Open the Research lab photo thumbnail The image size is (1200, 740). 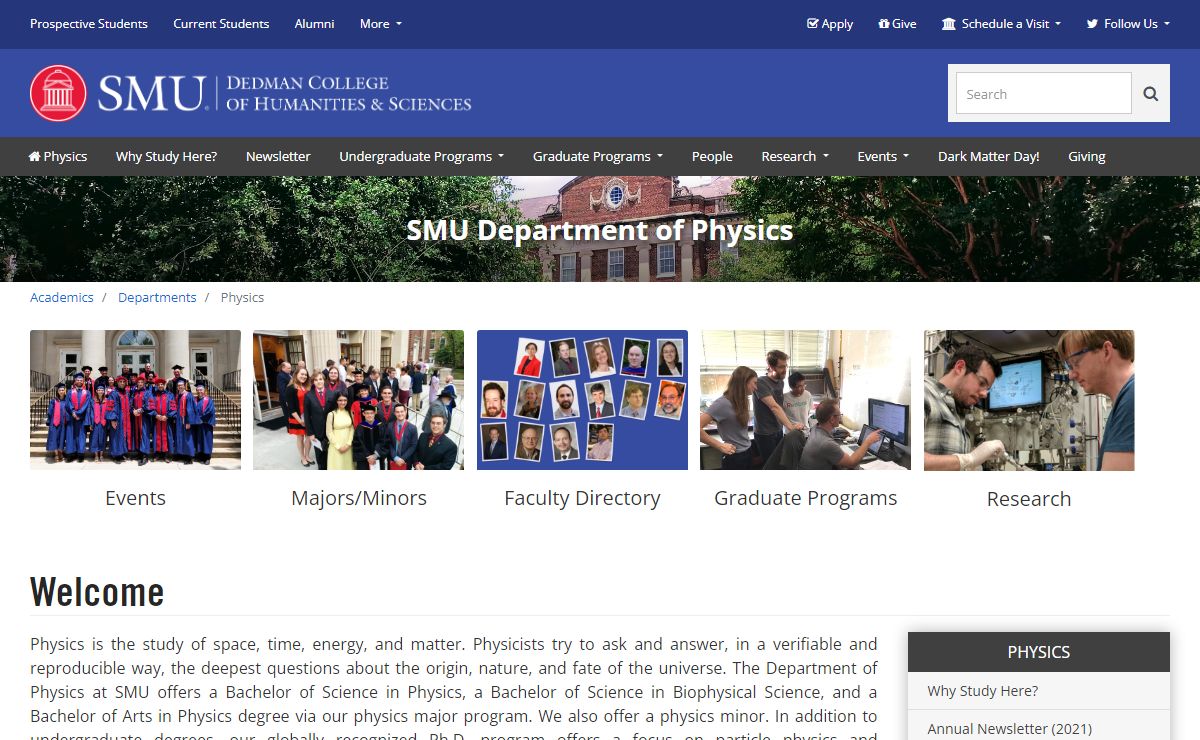[1029, 400]
